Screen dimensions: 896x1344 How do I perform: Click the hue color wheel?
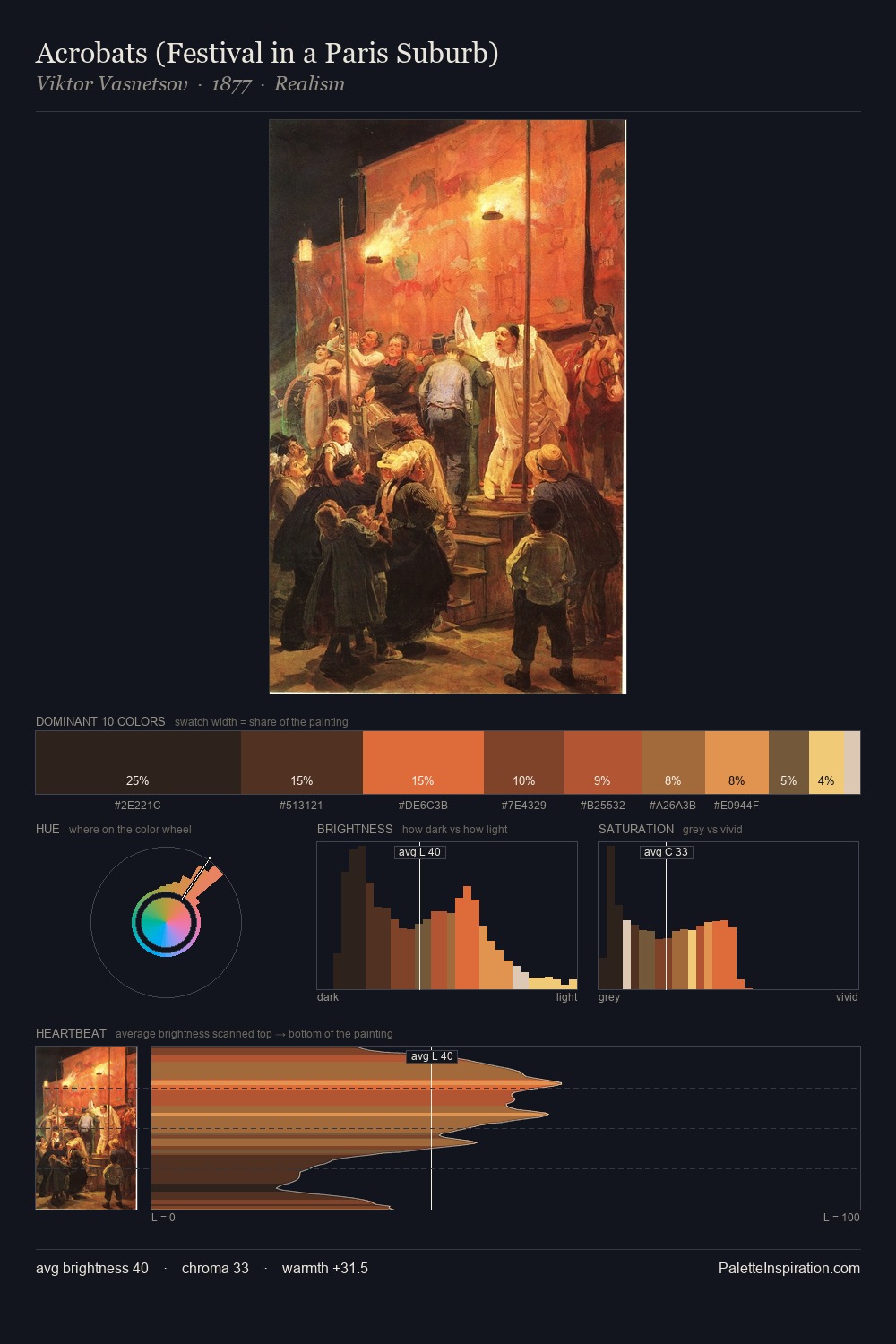[166, 922]
